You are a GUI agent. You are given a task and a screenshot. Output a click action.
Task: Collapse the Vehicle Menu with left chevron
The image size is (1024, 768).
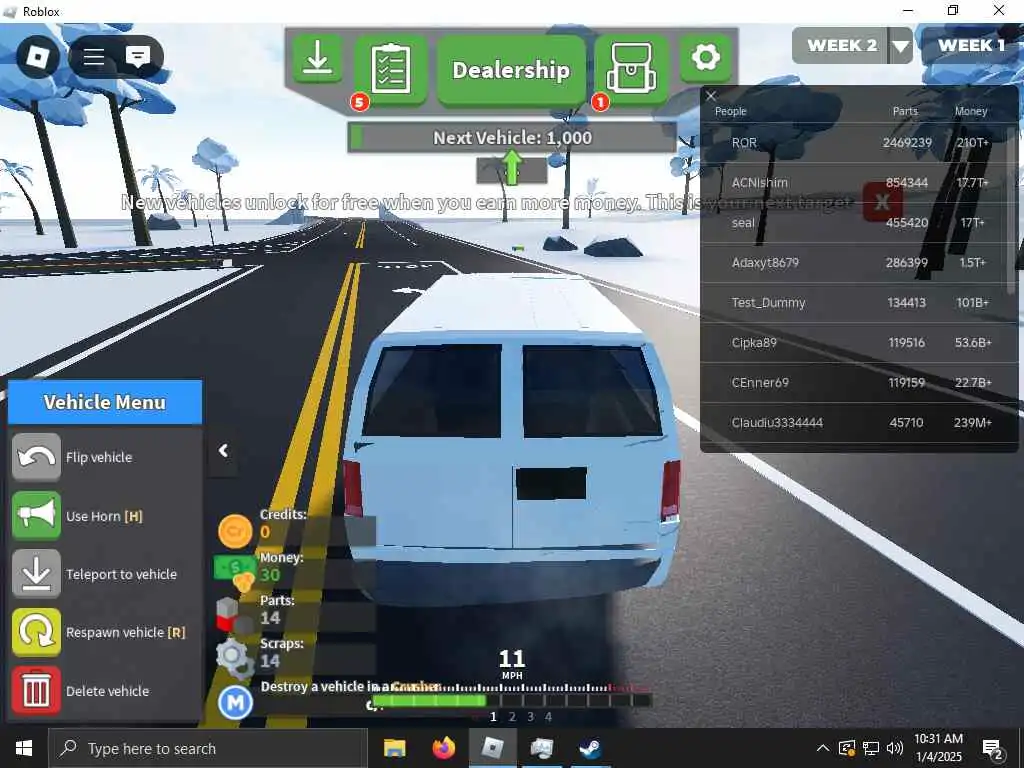click(x=223, y=451)
